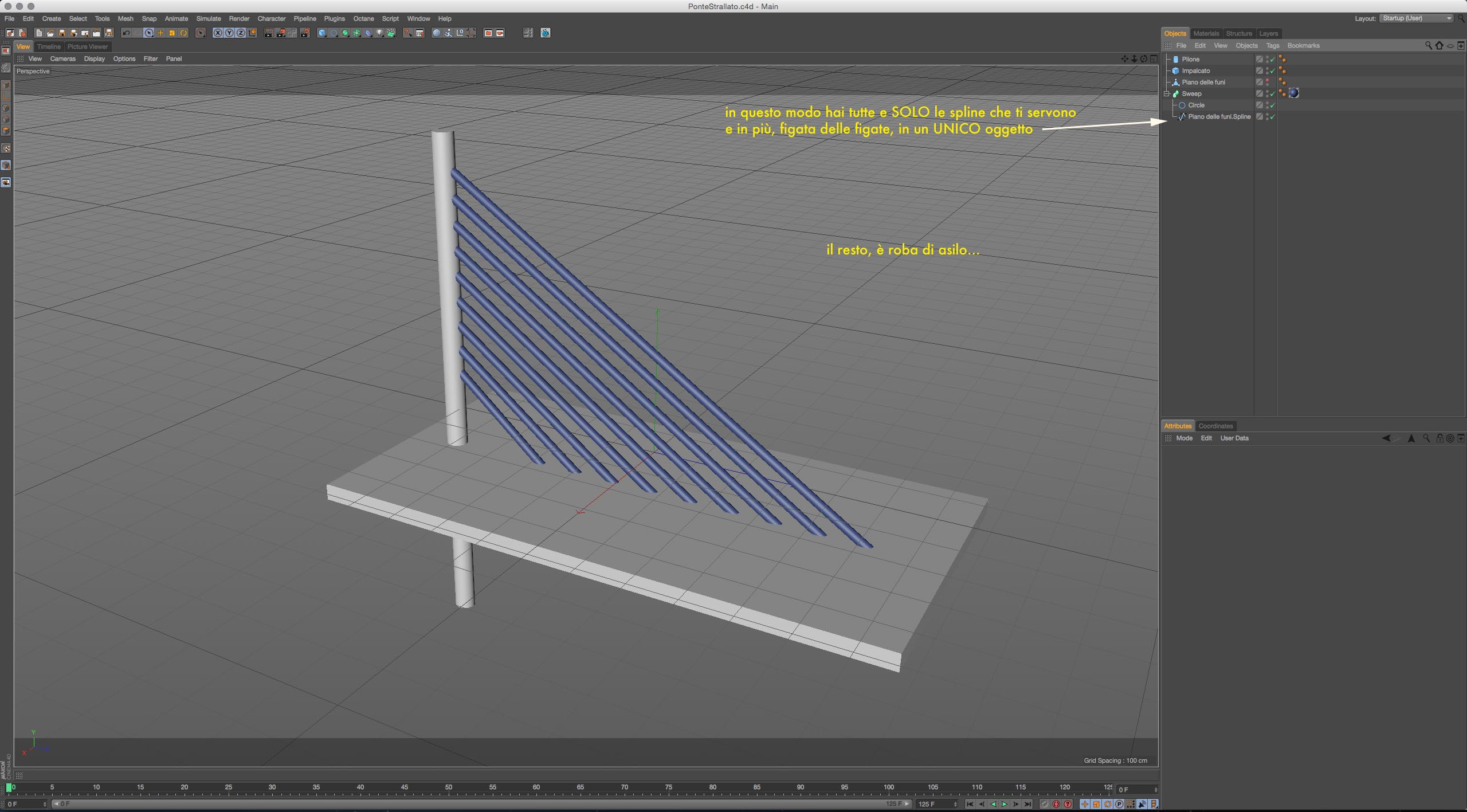The image size is (1467, 812).
Task: Disable Pilone object green checkmark
Action: [1272, 60]
